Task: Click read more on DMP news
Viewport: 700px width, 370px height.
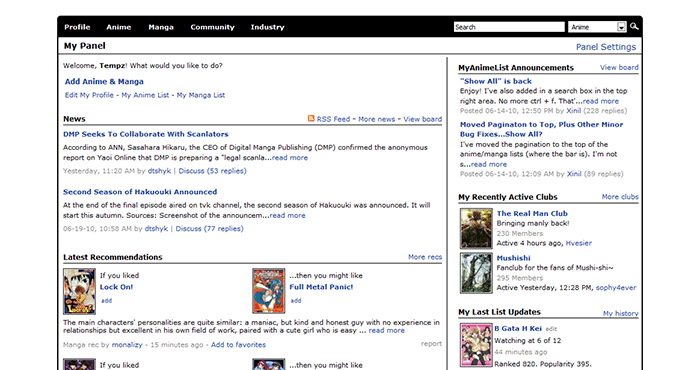Action: (x=290, y=158)
